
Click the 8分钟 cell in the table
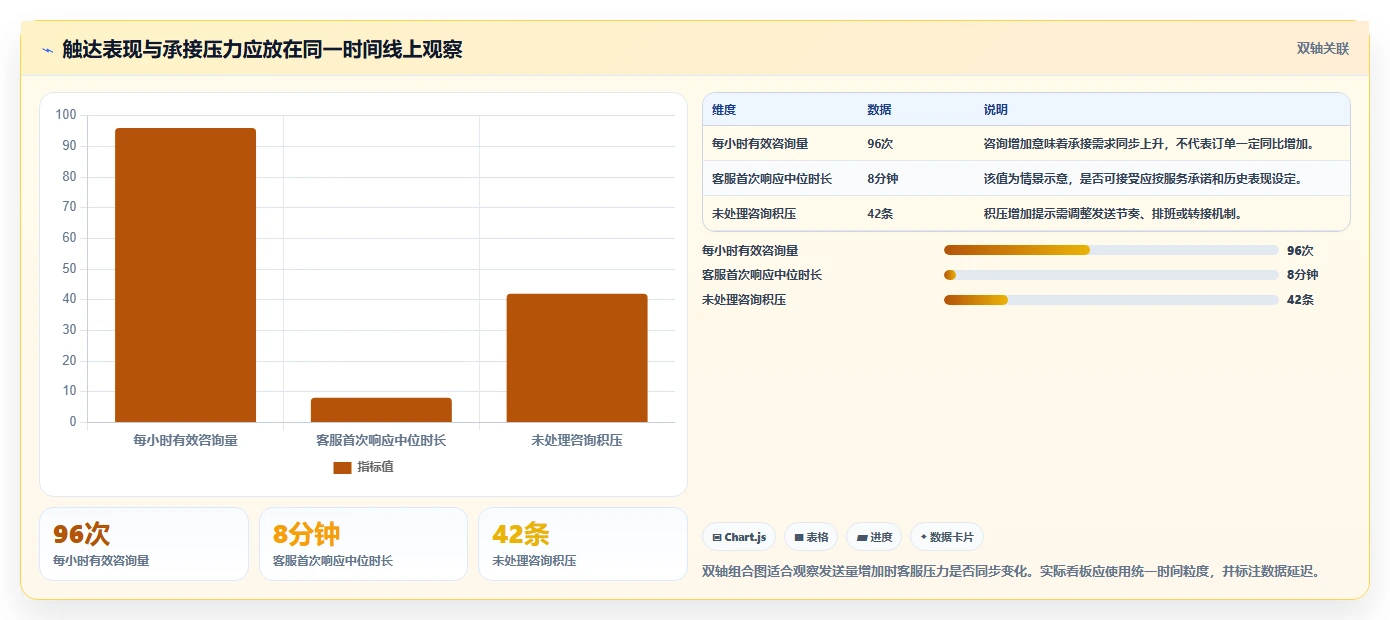tap(883, 179)
